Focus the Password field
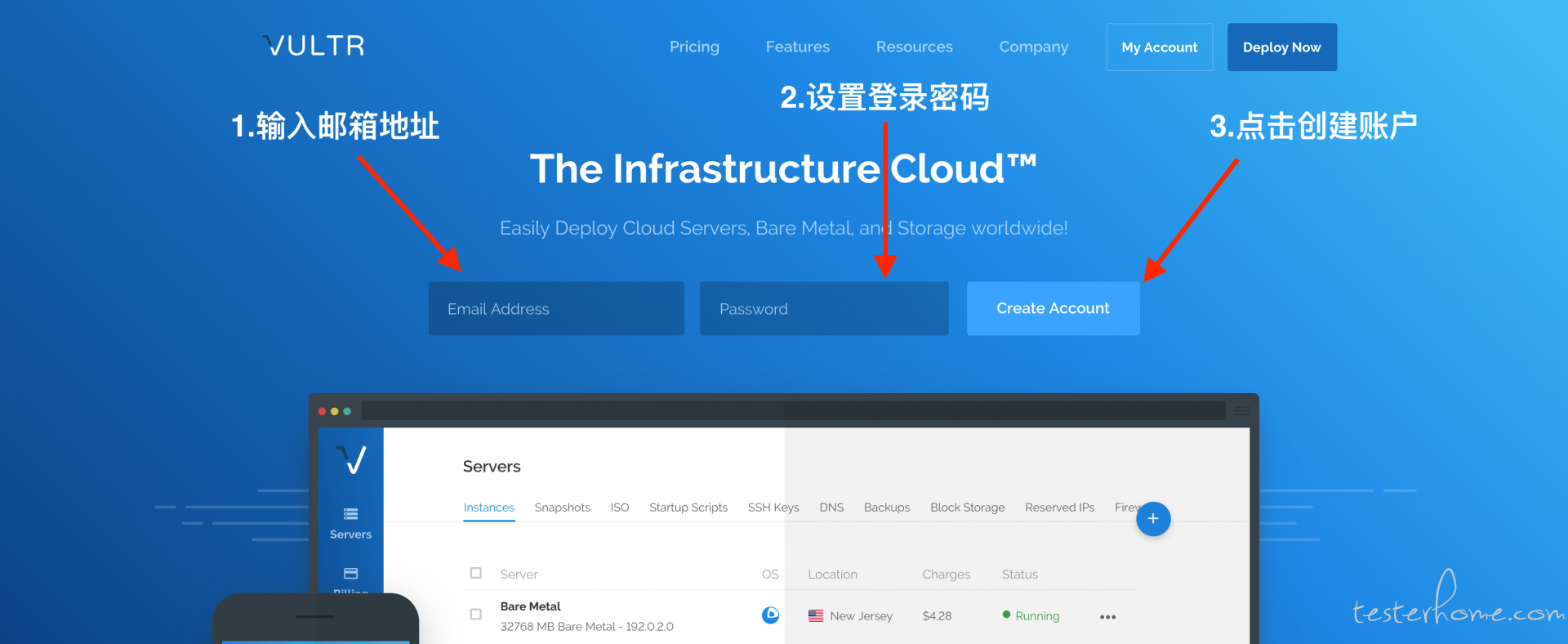 pos(824,309)
